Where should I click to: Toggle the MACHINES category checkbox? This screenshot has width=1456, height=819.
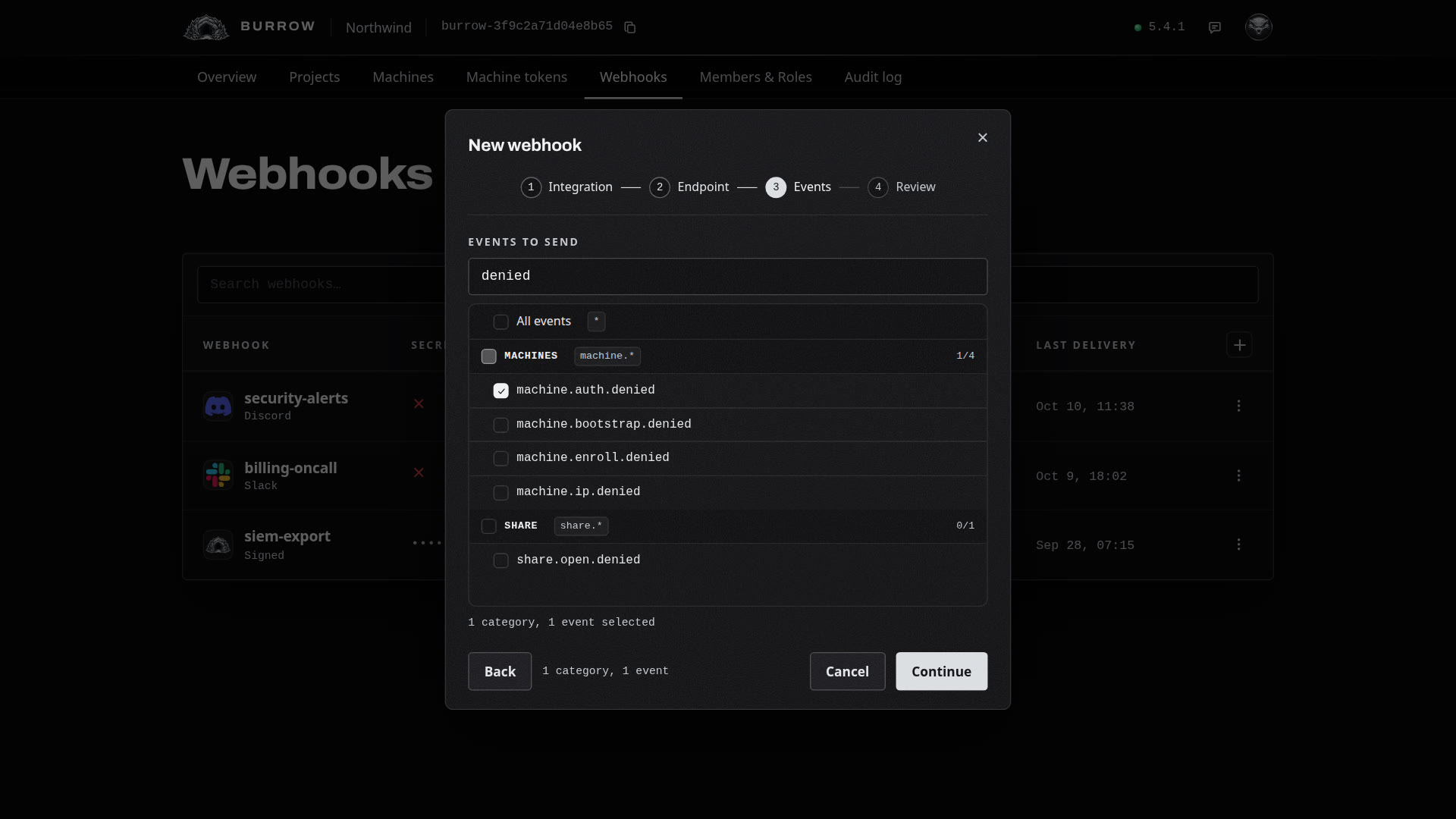(488, 356)
